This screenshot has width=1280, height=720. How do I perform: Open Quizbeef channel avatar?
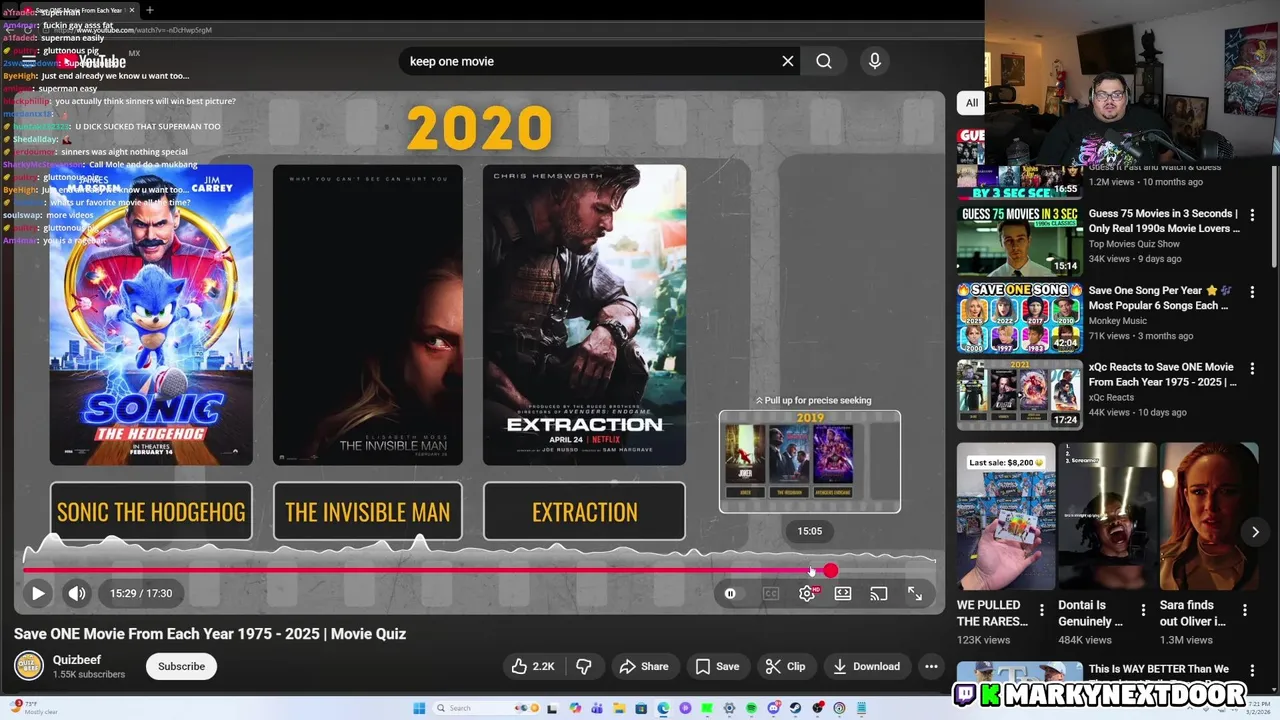tap(28, 666)
